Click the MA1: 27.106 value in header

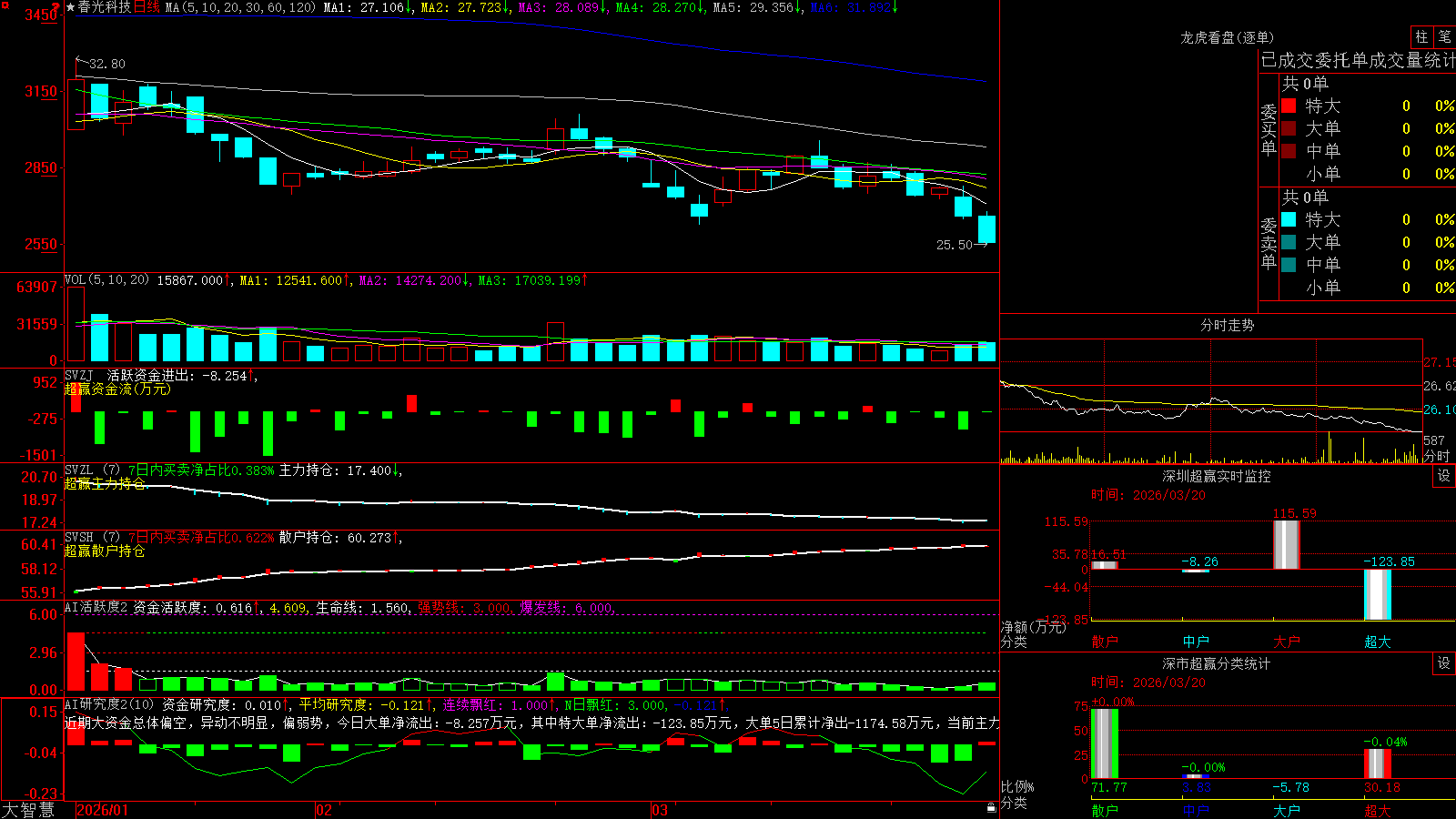(364, 7)
